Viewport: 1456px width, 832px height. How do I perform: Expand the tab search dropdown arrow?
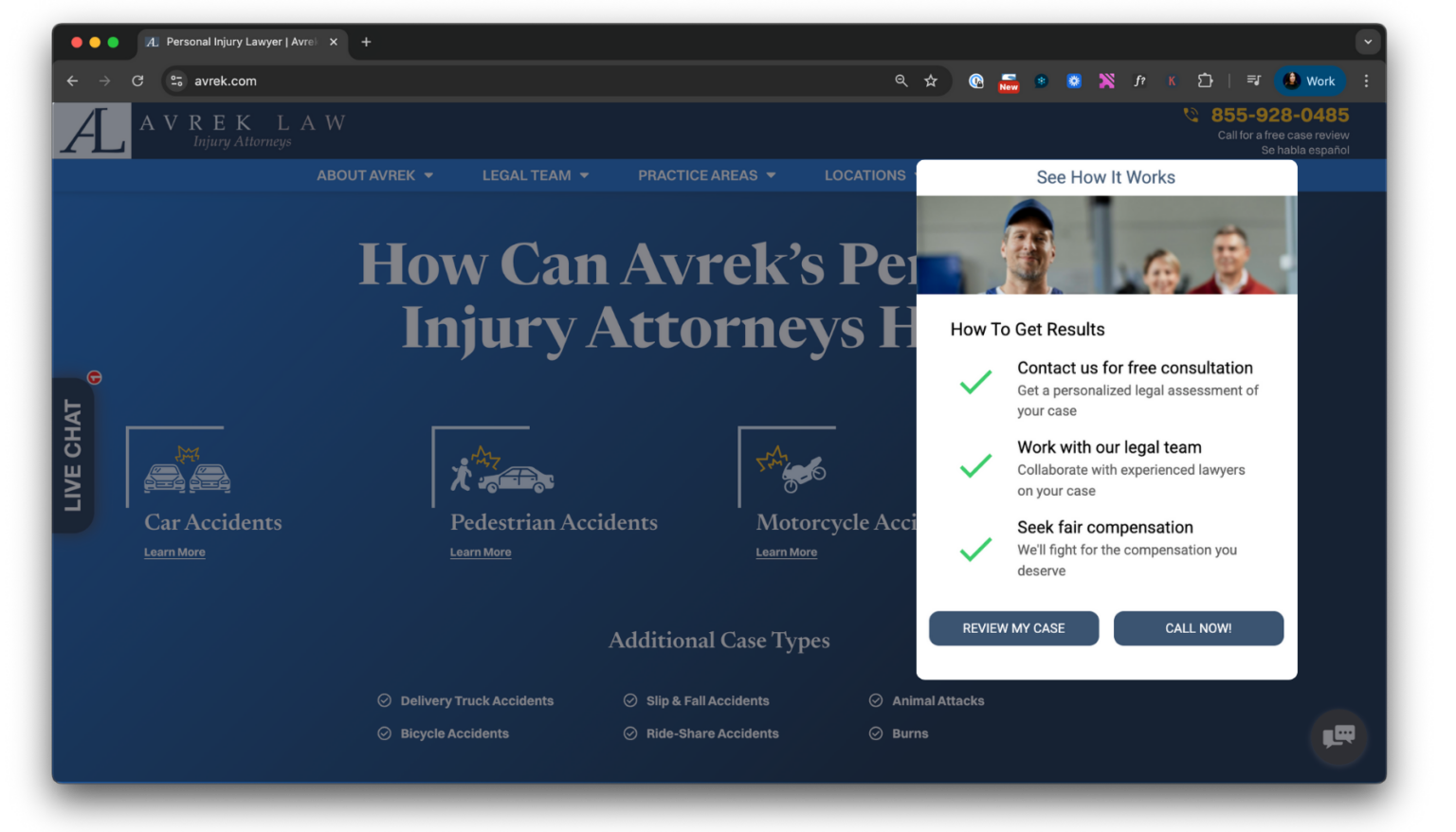click(x=1367, y=42)
